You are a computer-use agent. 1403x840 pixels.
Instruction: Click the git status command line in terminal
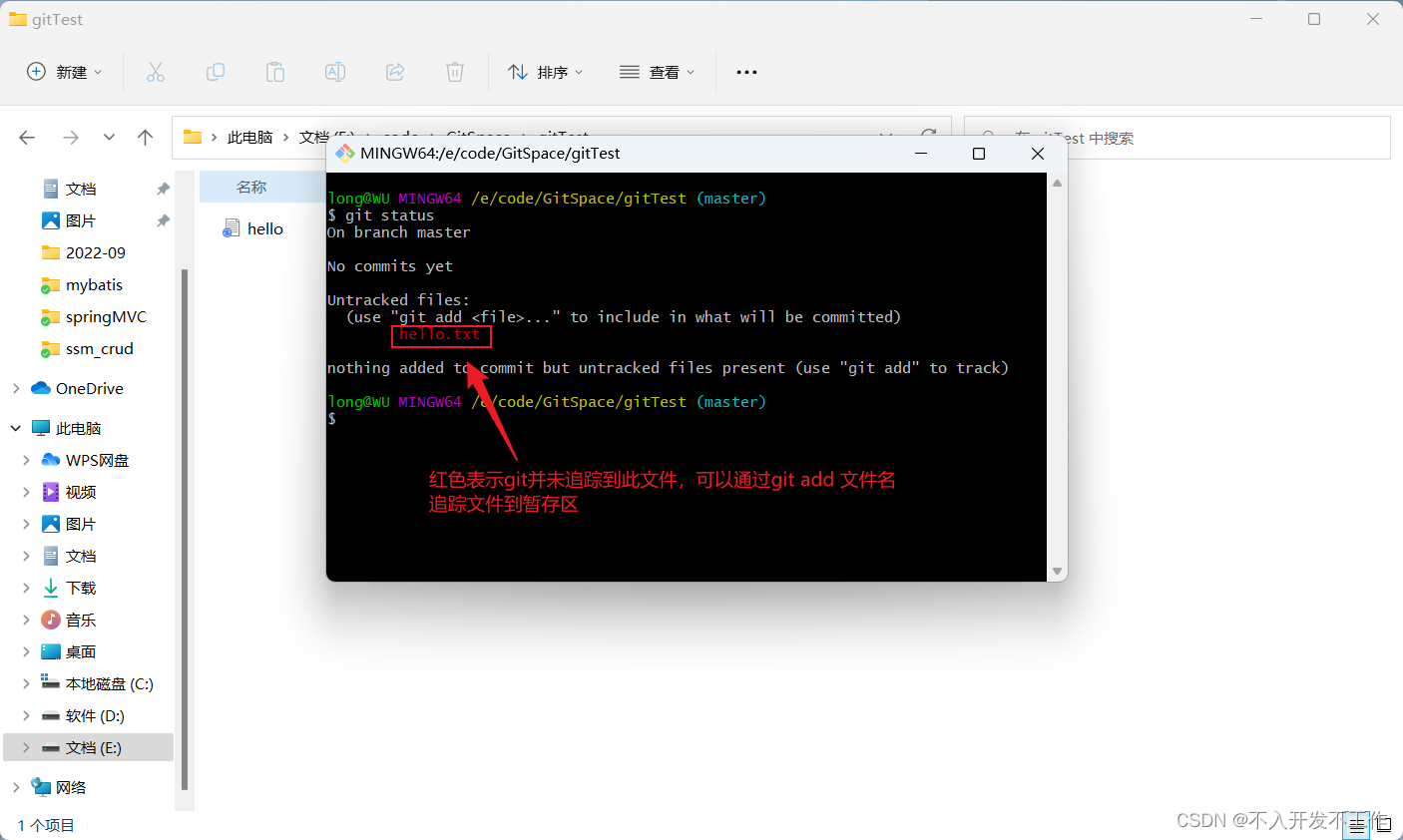381,214
